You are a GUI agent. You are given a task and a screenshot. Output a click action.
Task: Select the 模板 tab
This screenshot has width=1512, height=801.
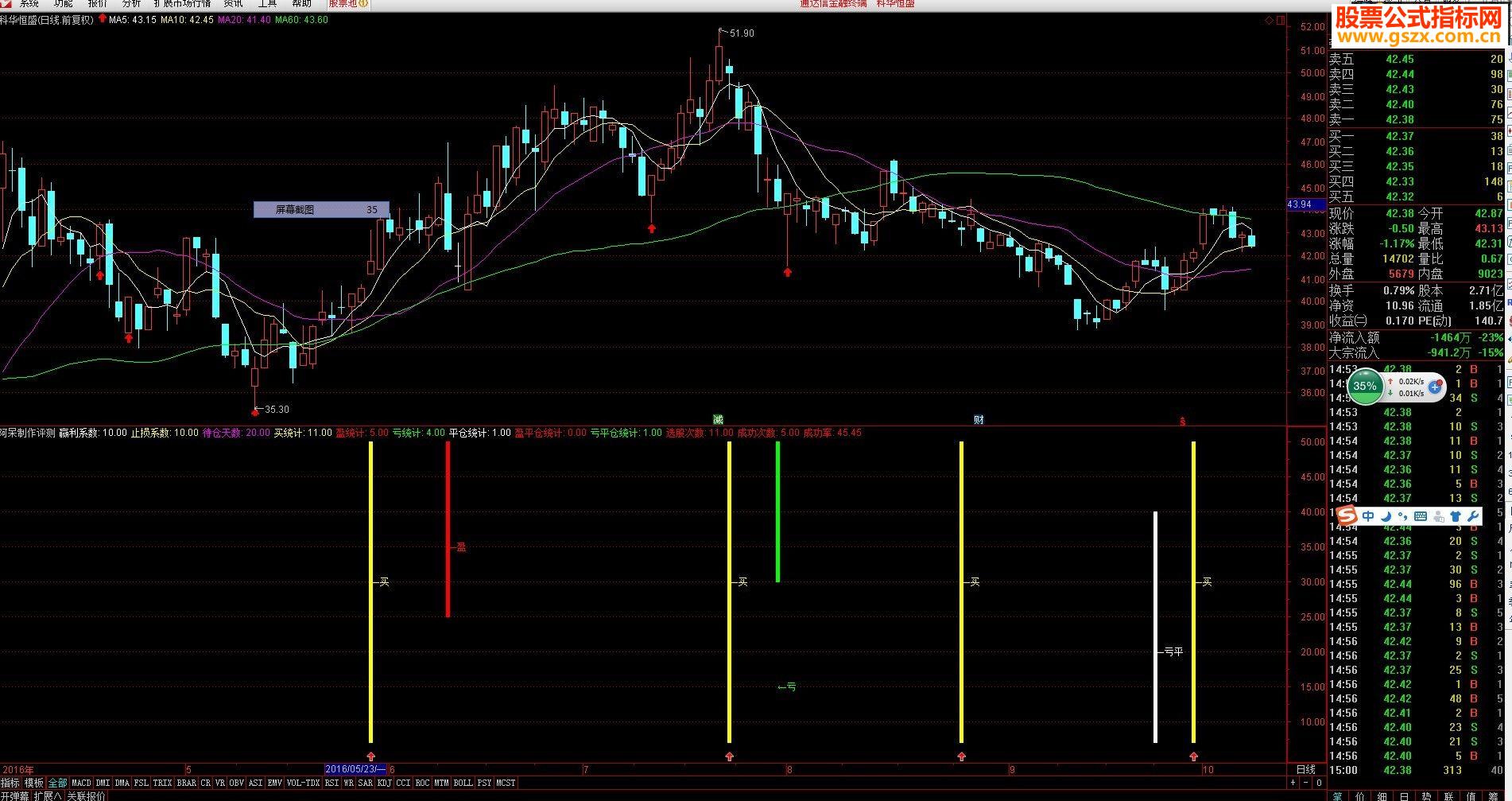click(x=33, y=783)
